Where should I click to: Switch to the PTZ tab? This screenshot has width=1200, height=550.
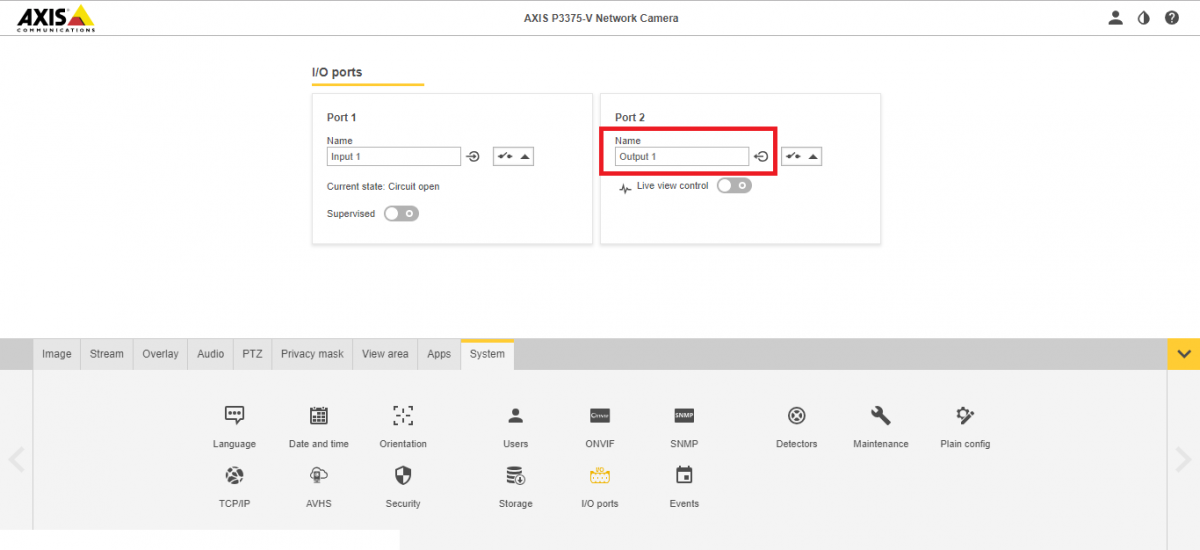[252, 354]
